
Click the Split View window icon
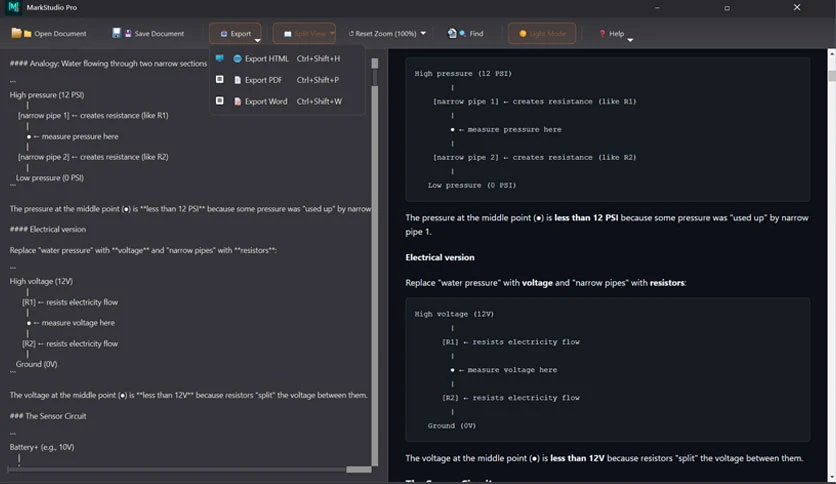click(287, 34)
